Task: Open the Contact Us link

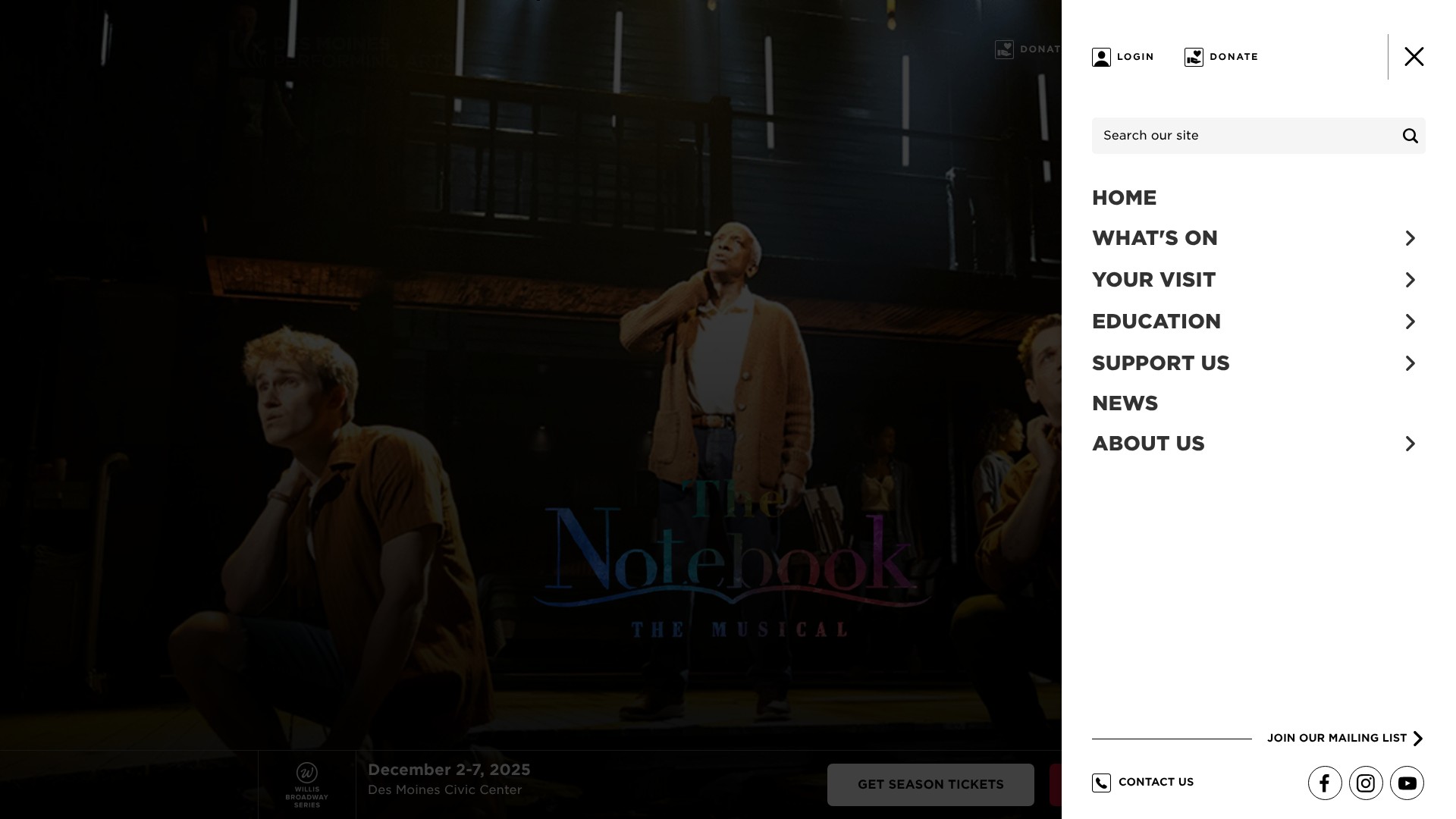Action: [1156, 782]
